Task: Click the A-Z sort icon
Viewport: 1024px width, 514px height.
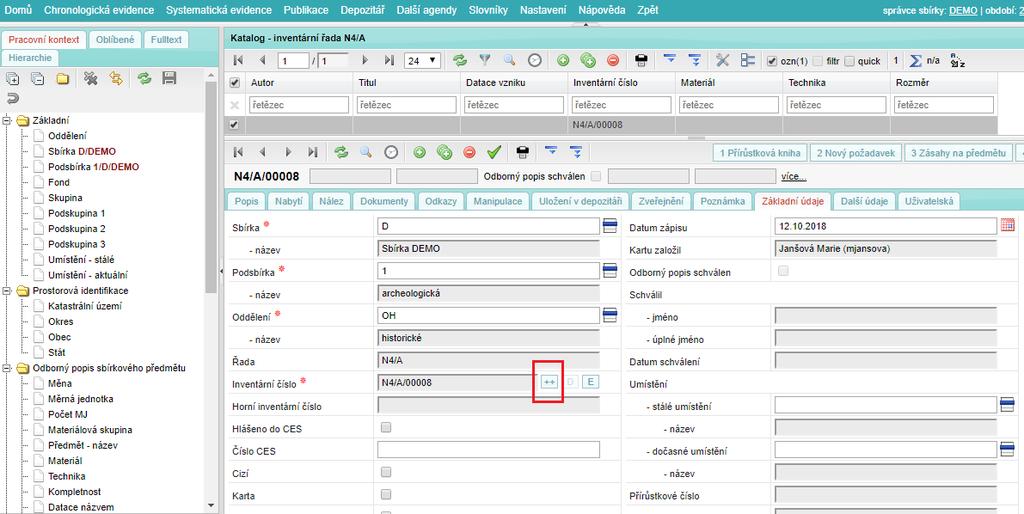Action: click(957, 61)
